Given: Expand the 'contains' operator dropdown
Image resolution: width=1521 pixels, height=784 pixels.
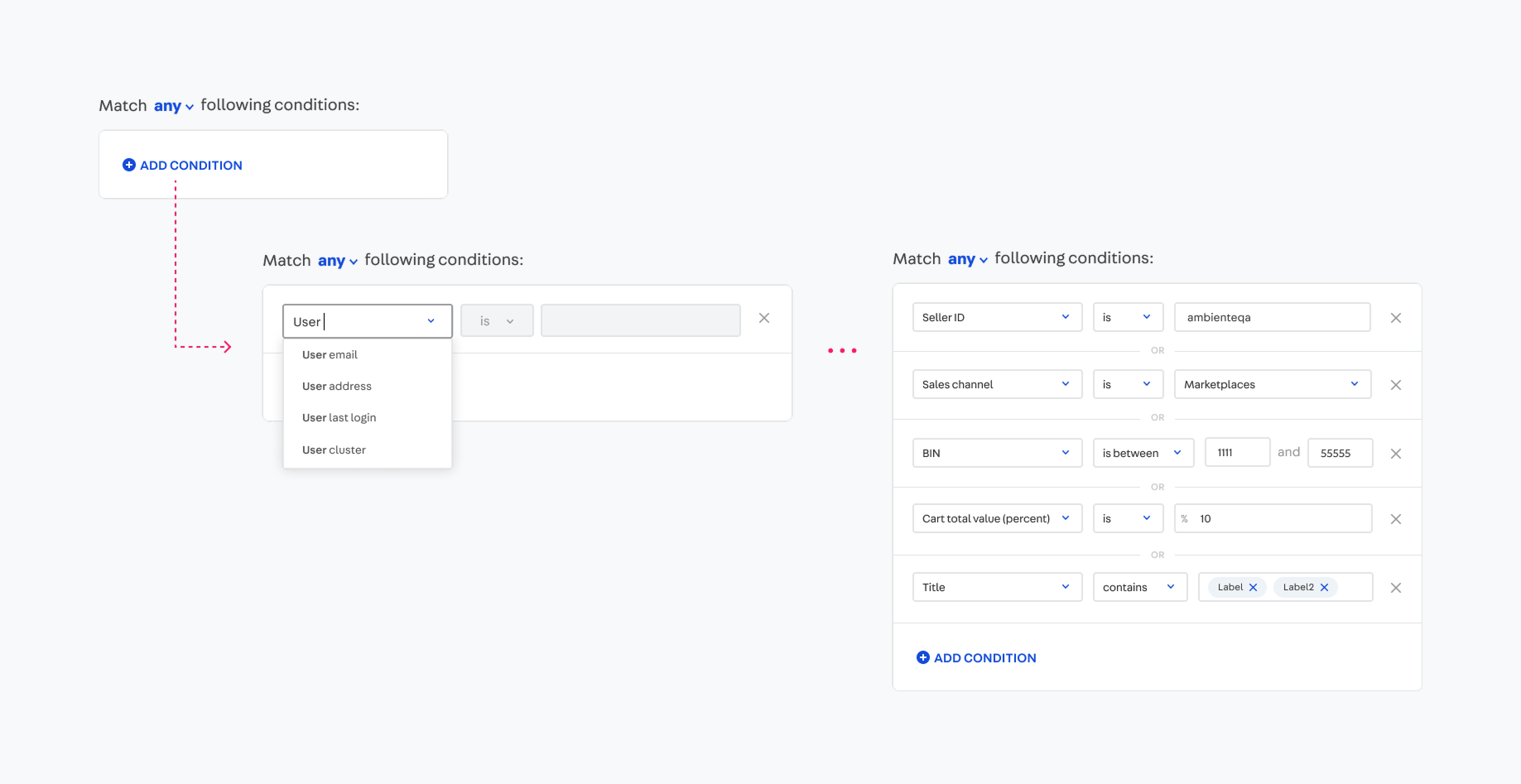Looking at the screenshot, I should [x=1139, y=588].
